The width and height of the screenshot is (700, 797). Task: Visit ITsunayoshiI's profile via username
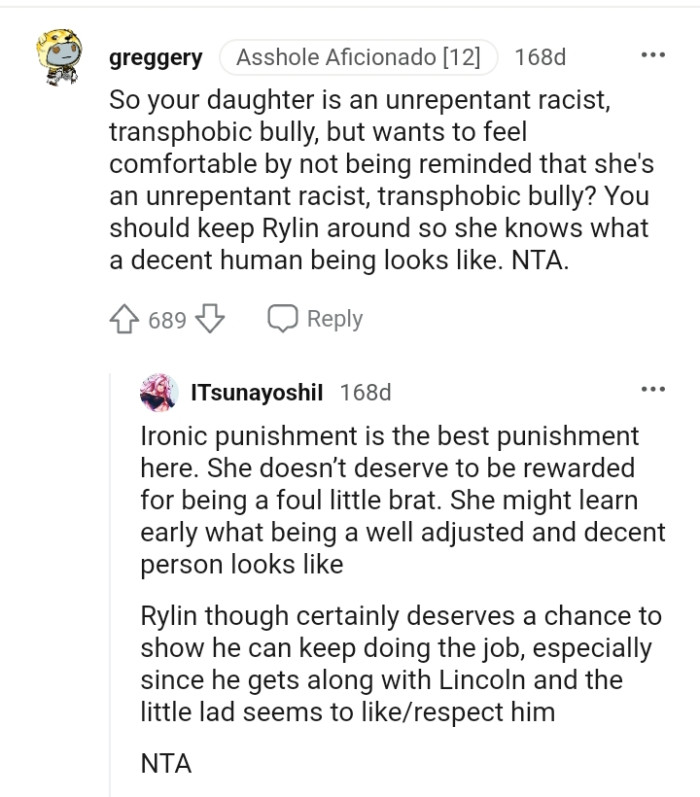[257, 392]
